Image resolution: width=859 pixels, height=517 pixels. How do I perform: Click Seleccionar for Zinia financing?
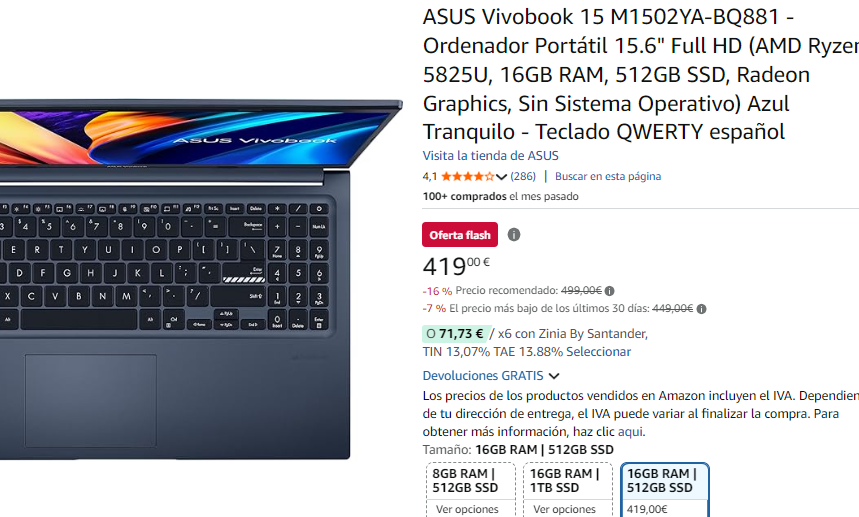(x=598, y=352)
